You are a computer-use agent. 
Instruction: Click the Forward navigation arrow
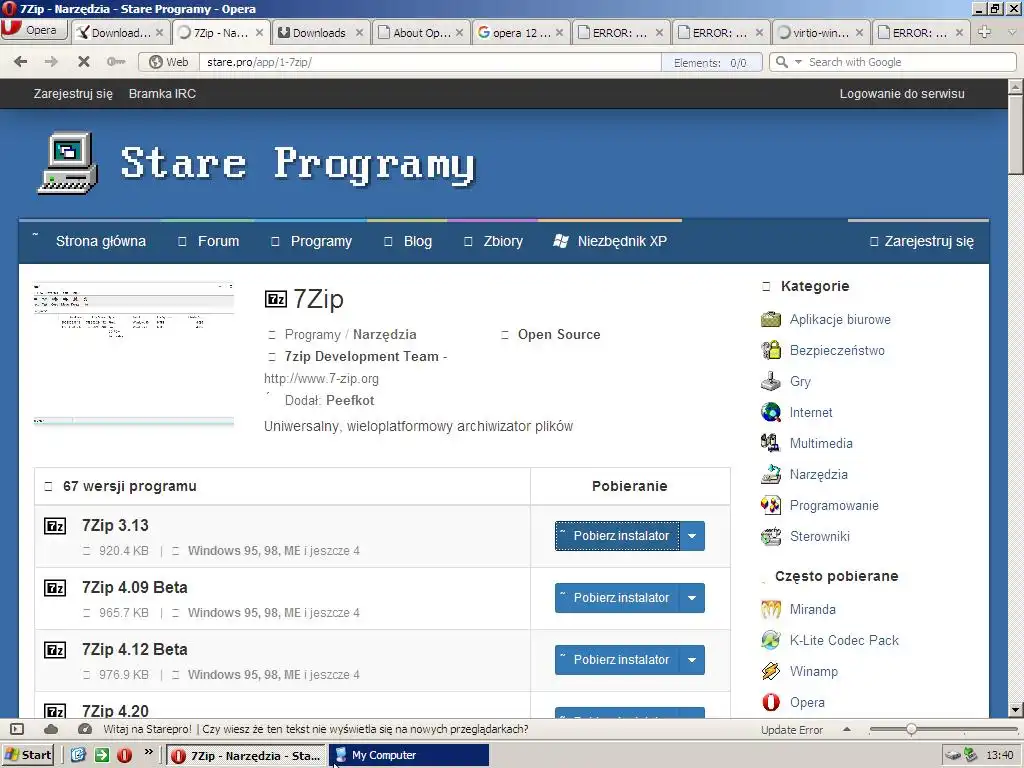[x=51, y=62]
